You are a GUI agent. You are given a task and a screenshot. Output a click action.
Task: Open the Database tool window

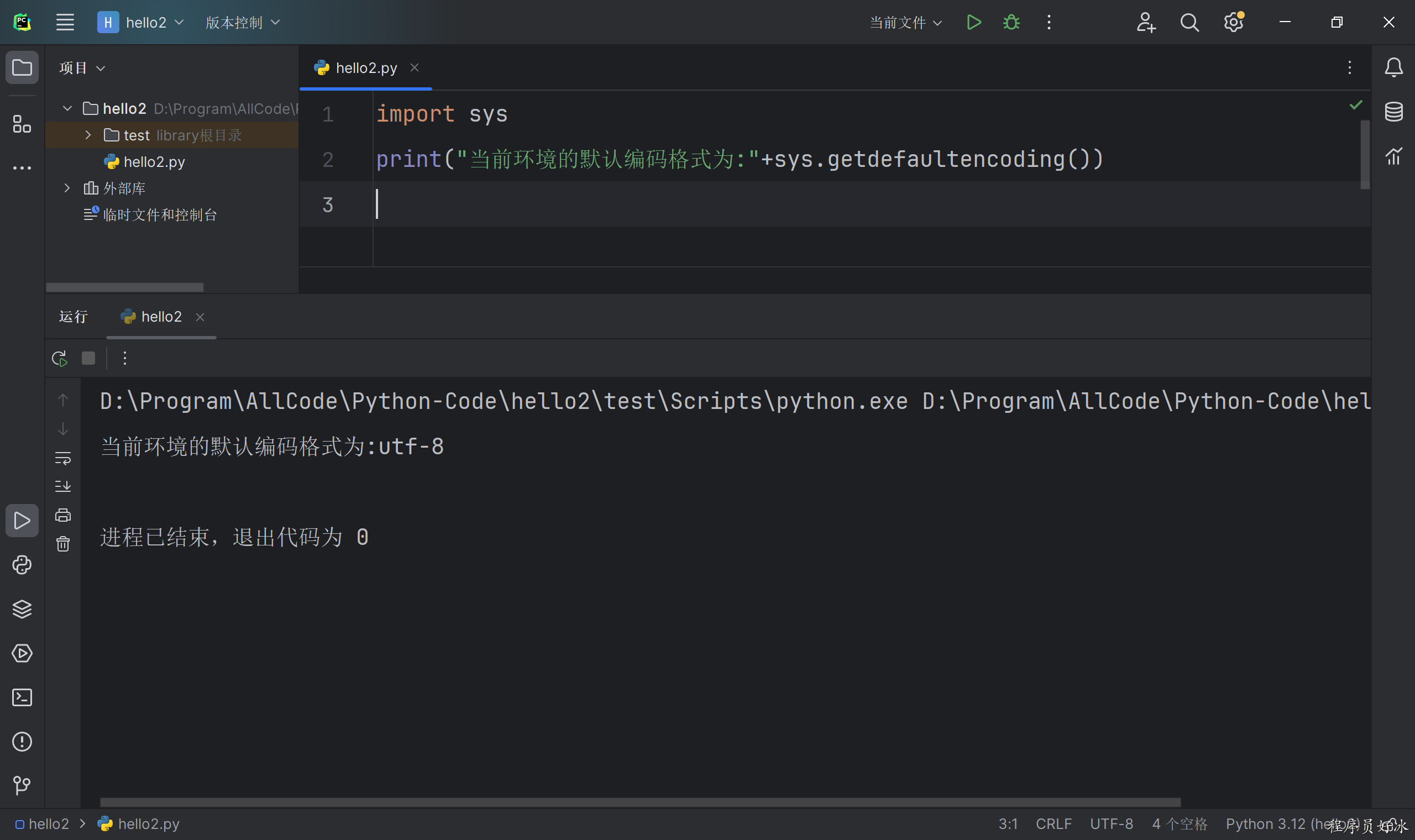pyautogui.click(x=1393, y=112)
